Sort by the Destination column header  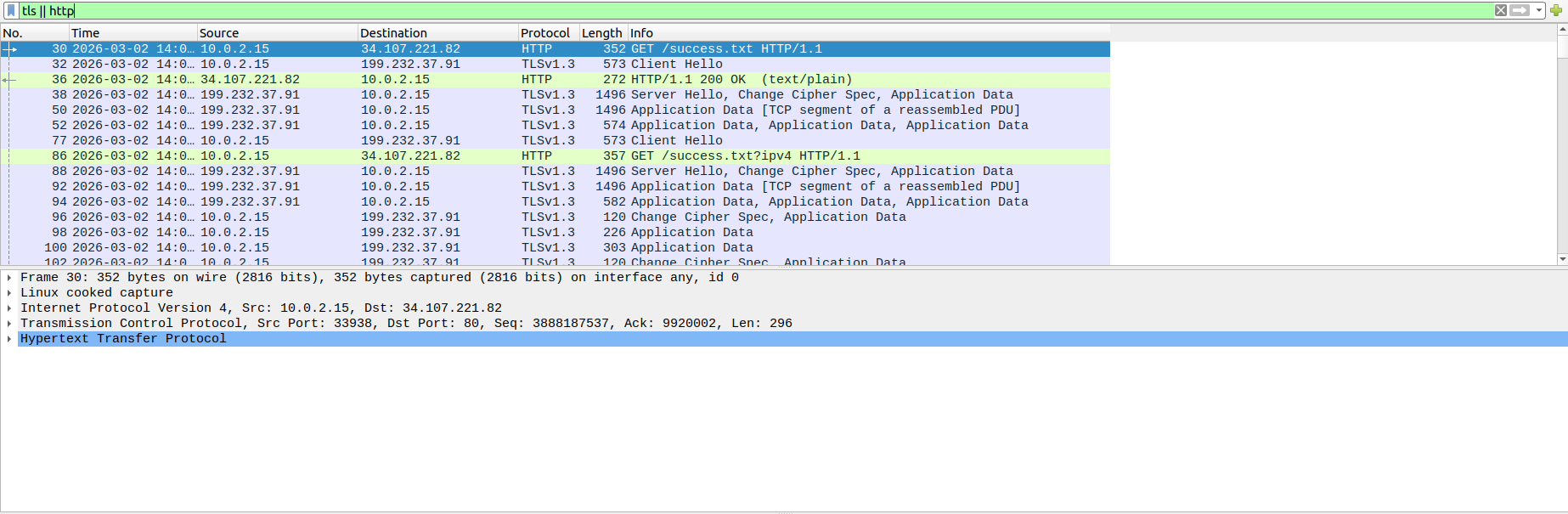pos(438,33)
